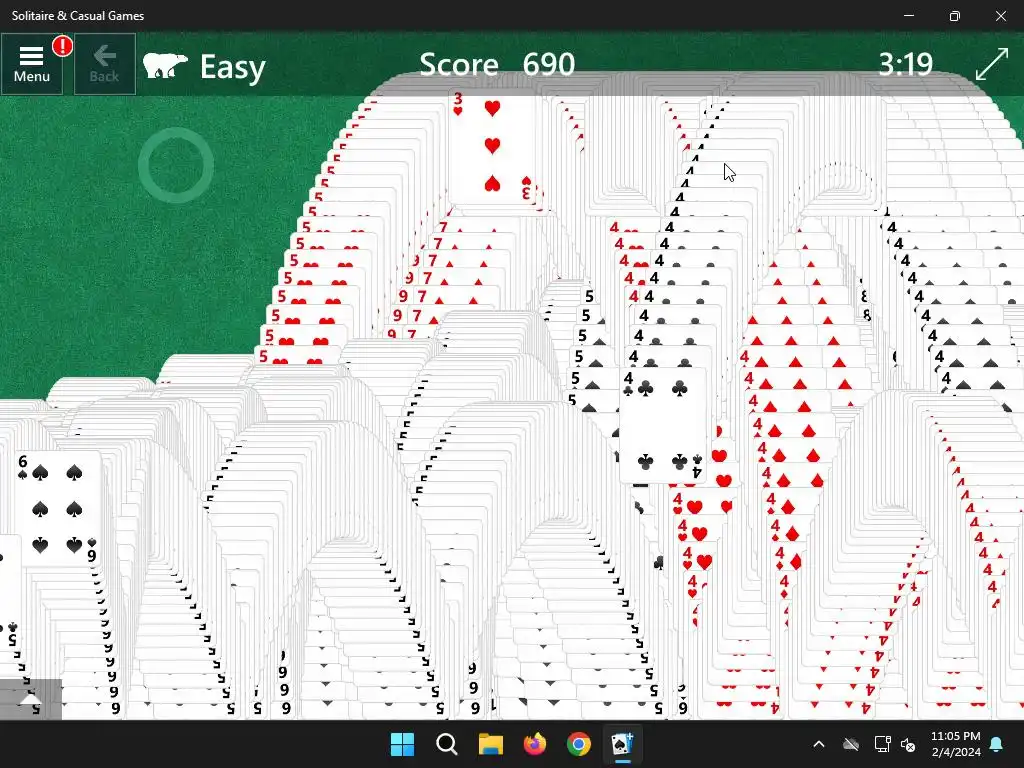Launch Firefox from taskbar

pyautogui.click(x=535, y=744)
